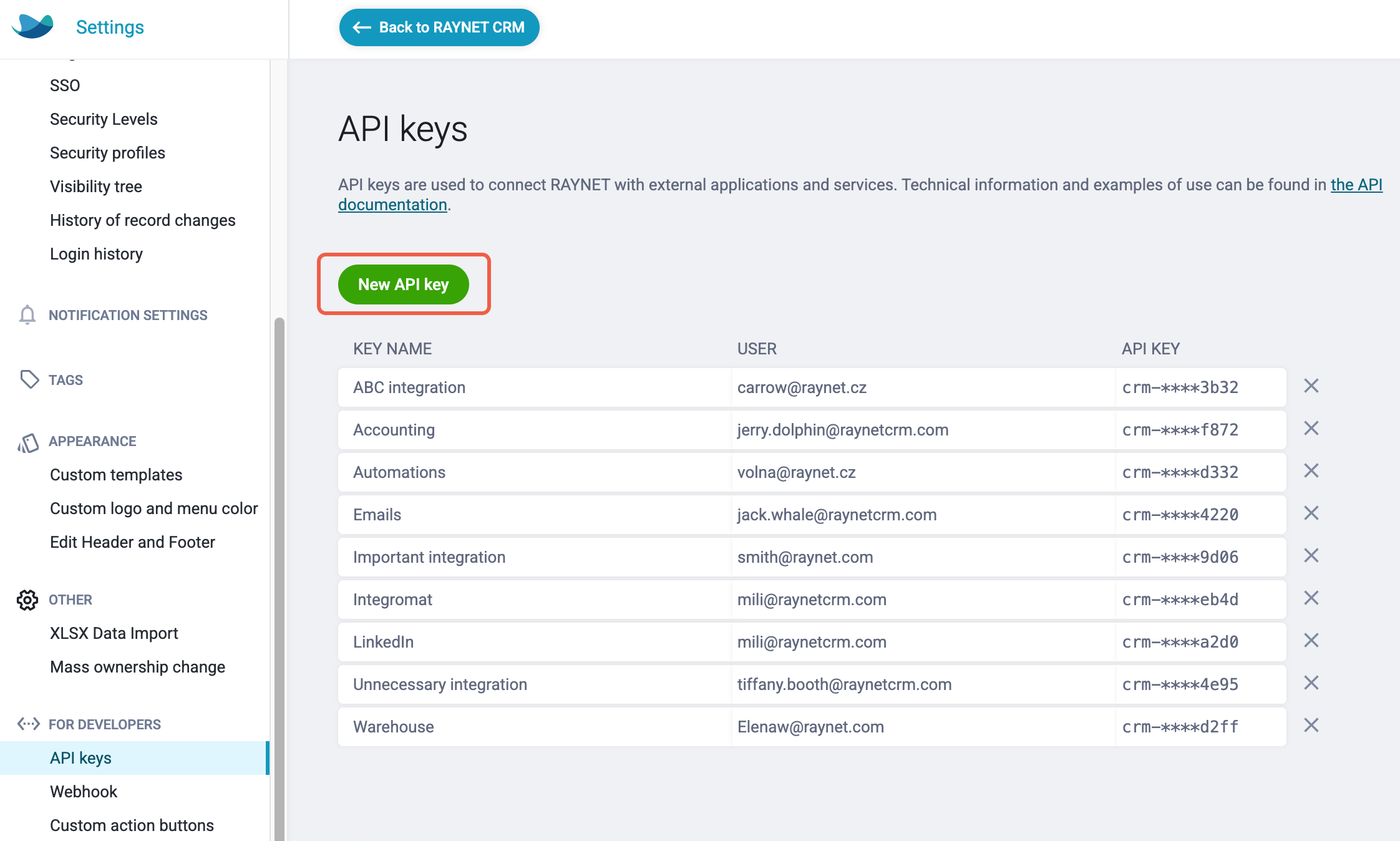This screenshot has height=841, width=1400.
Task: Open XLSX Data Import page
Action: click(x=114, y=633)
